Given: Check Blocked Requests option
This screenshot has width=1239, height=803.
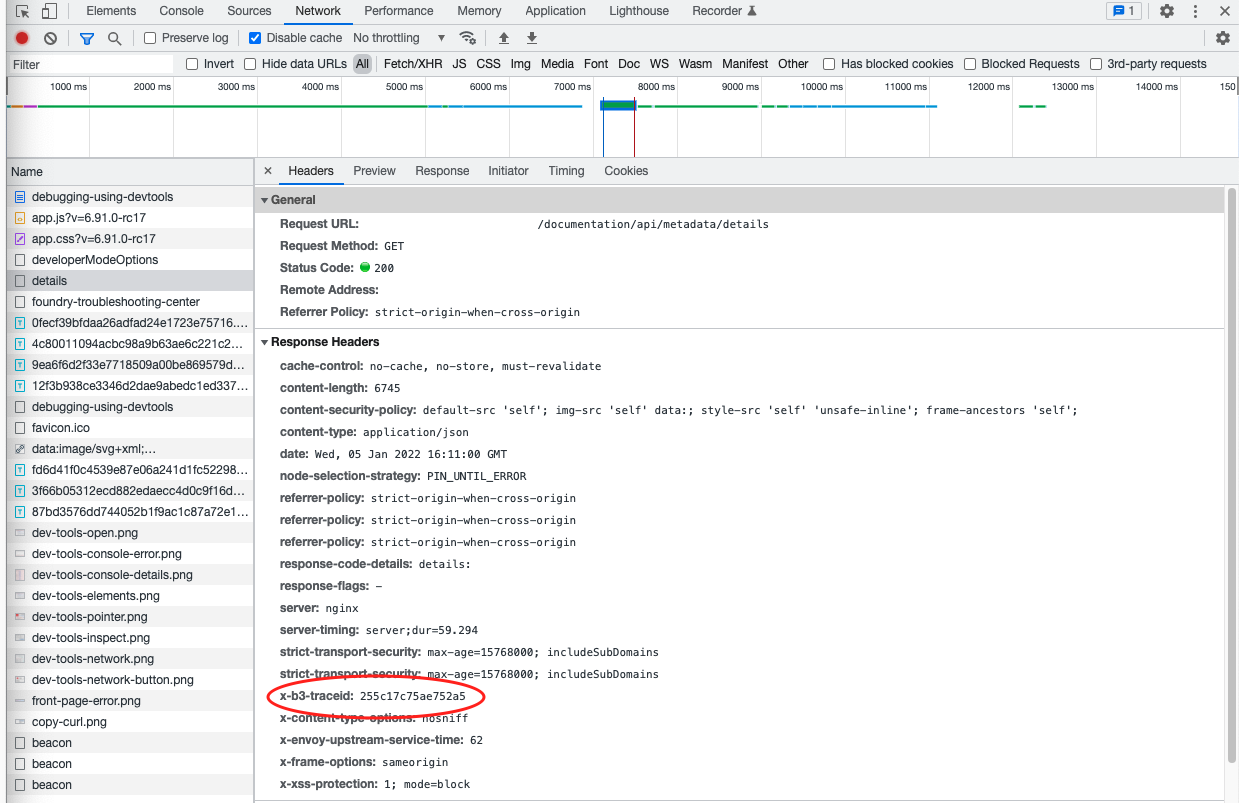Looking at the screenshot, I should tap(970, 64).
